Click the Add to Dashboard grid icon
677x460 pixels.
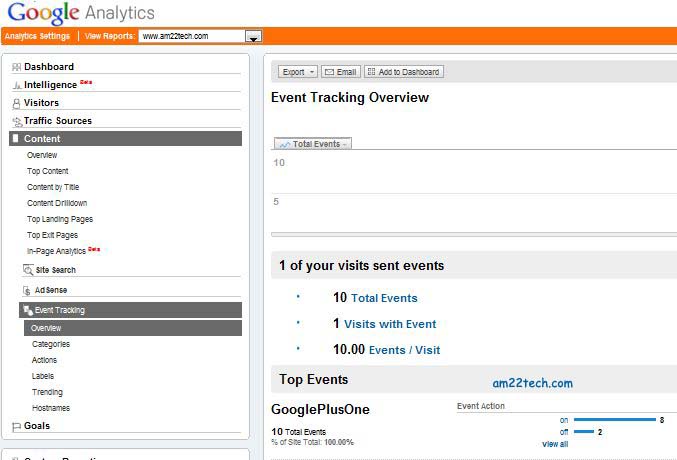[x=371, y=72]
